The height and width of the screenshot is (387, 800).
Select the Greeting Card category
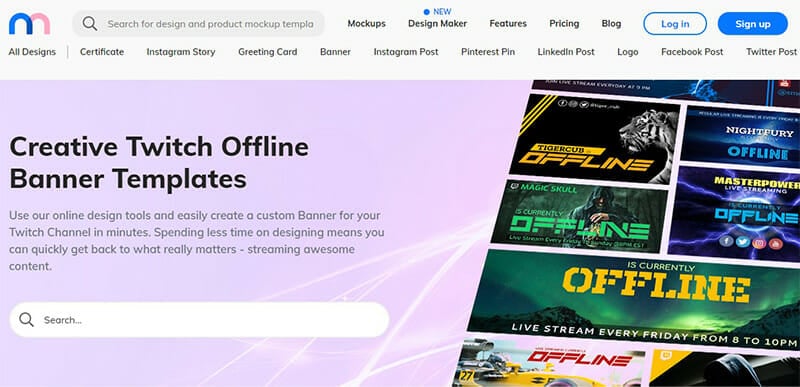[268, 51]
